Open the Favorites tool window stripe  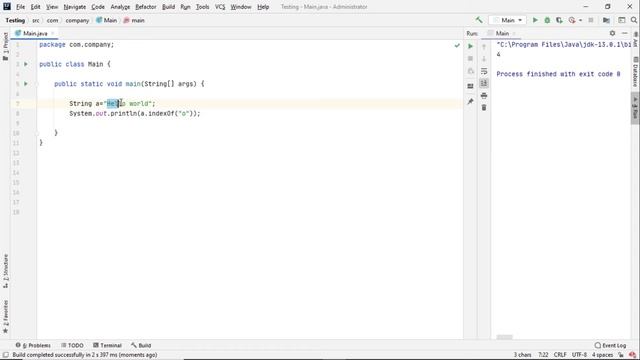(x=5, y=317)
